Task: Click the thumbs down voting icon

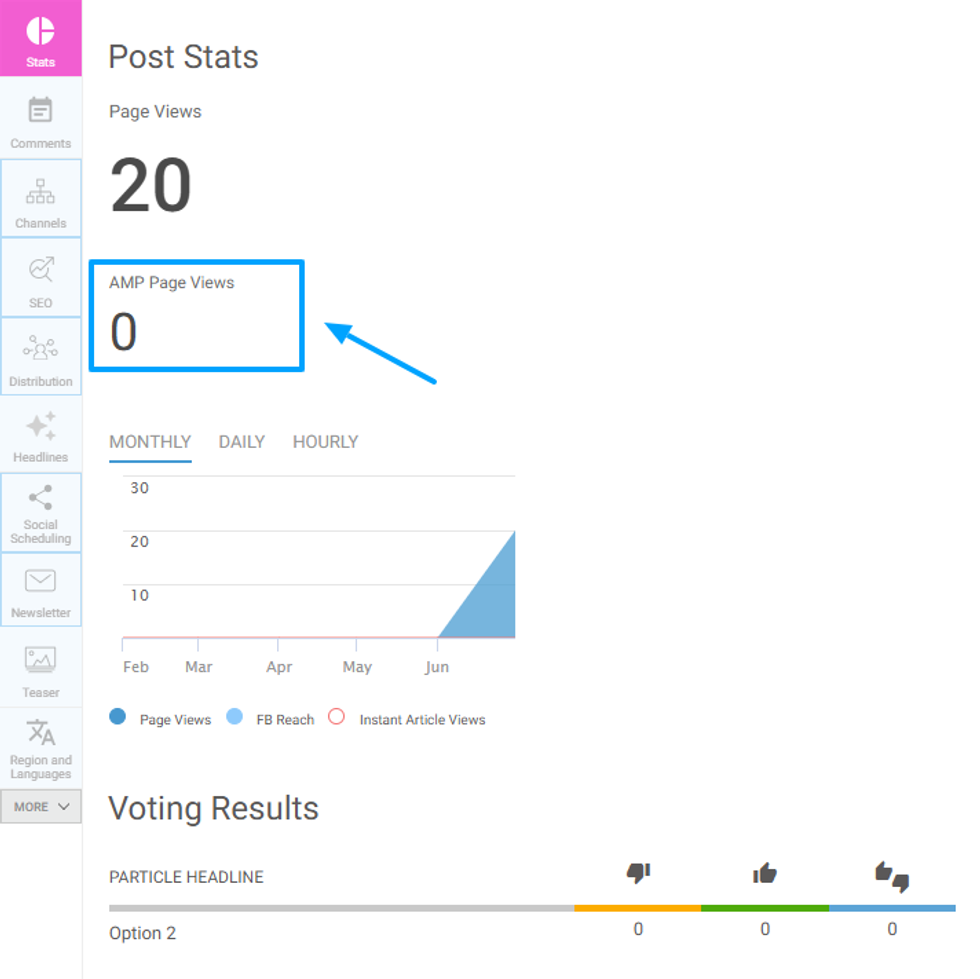Action: pos(638,874)
